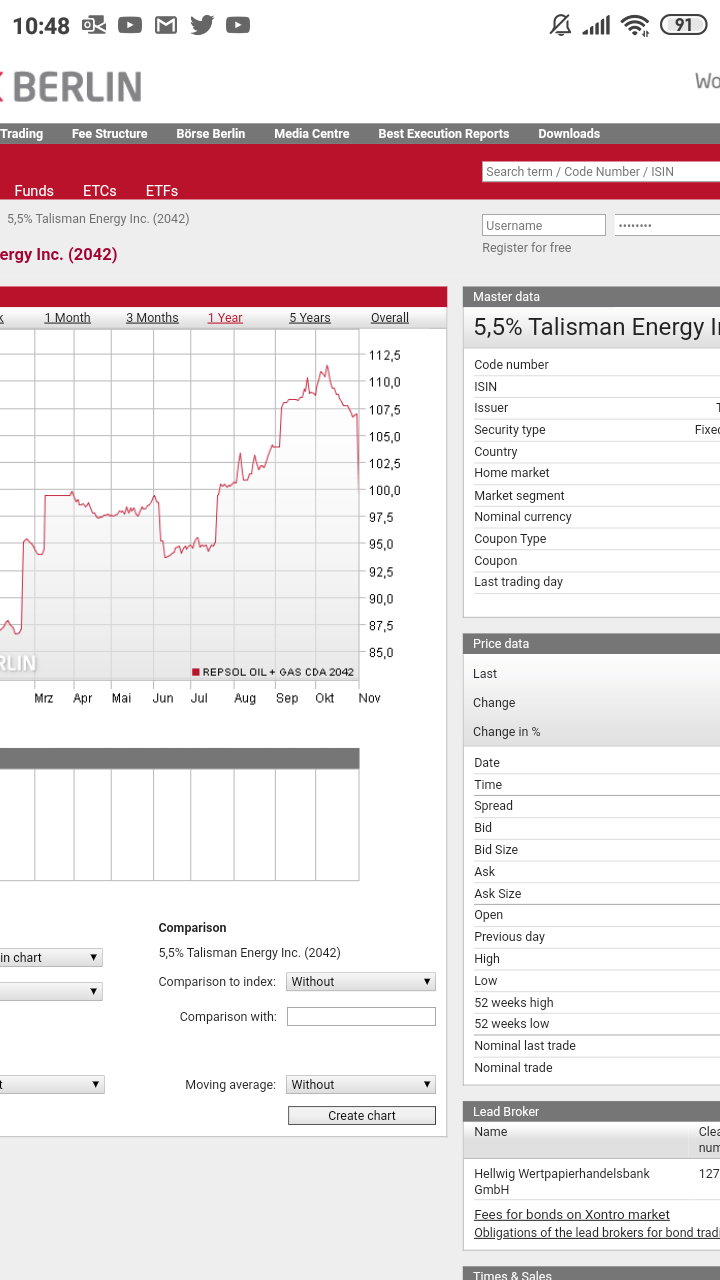720x1280 pixels.
Task: Click the Master data panel header
Action: (591, 297)
